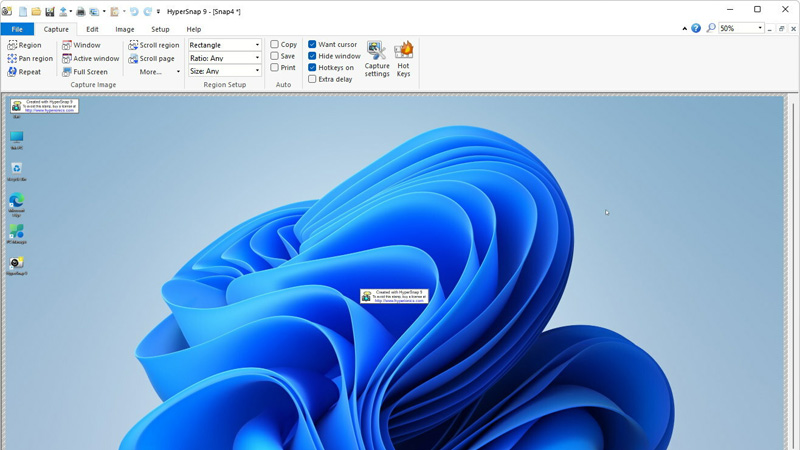Click the HyperSnap watermark stamp in image center
Image resolution: width=800 pixels, height=450 pixels.
click(x=394, y=297)
